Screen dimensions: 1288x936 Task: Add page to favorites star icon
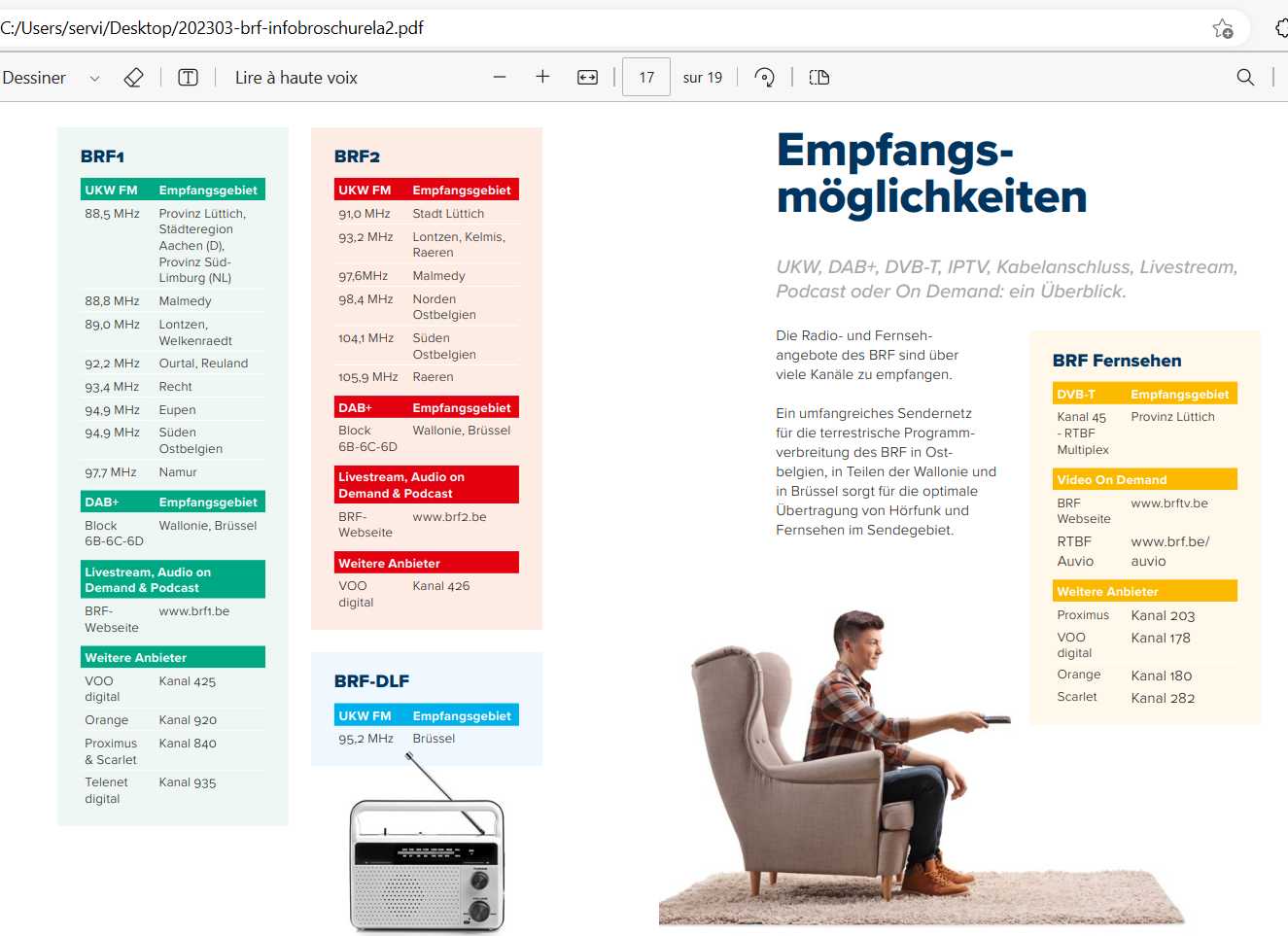click(x=1223, y=28)
